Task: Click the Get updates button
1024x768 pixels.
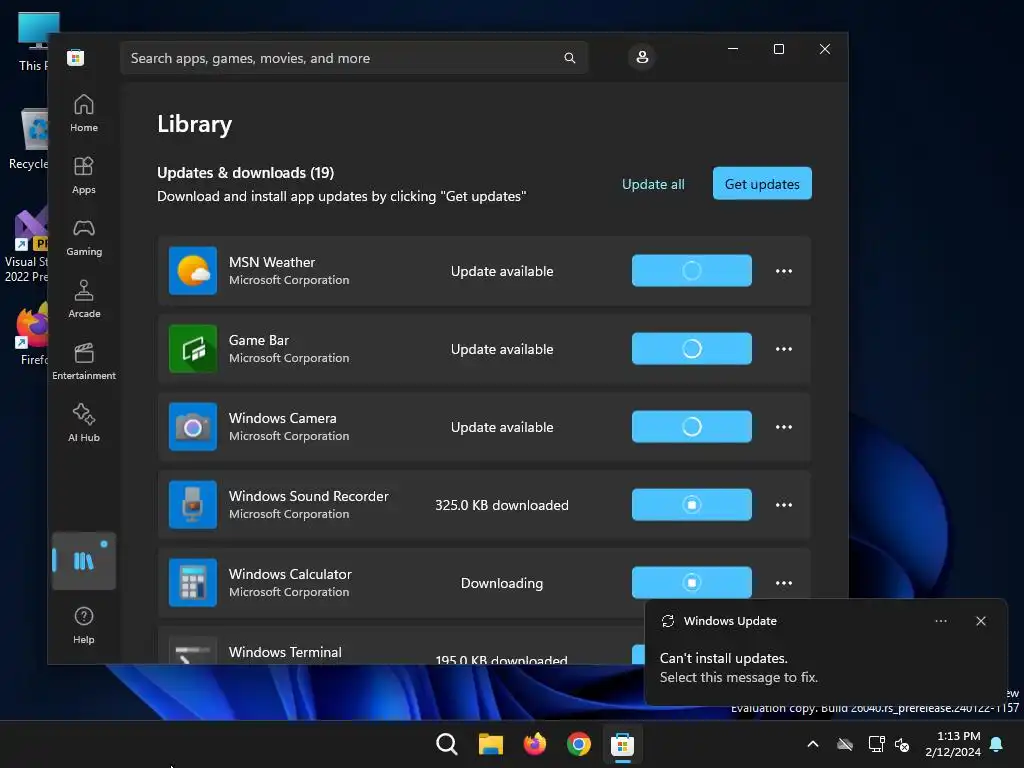Action: [762, 184]
